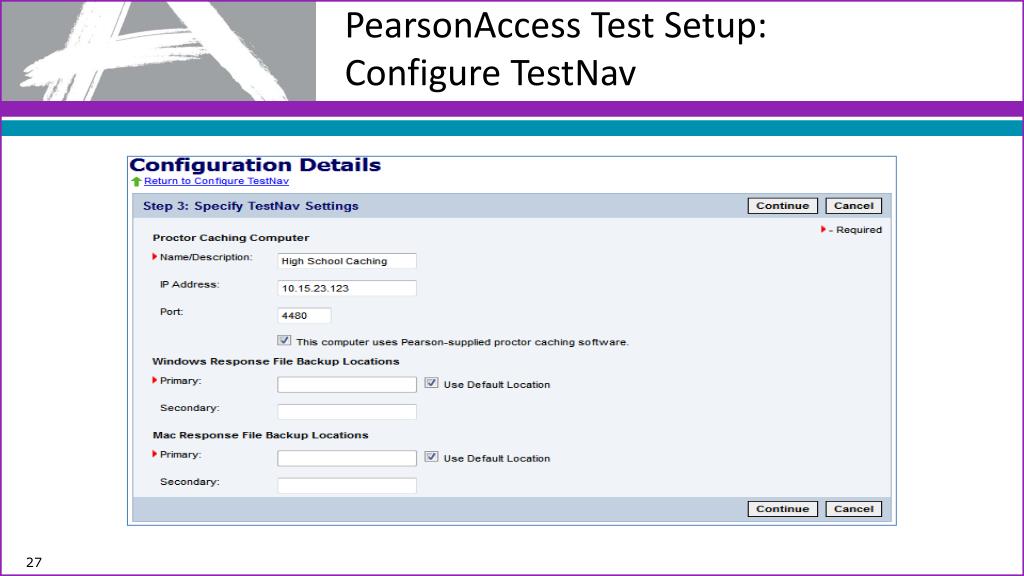Click the Configuration Details title
Screen dimensions: 1024x576
click(x=255, y=165)
